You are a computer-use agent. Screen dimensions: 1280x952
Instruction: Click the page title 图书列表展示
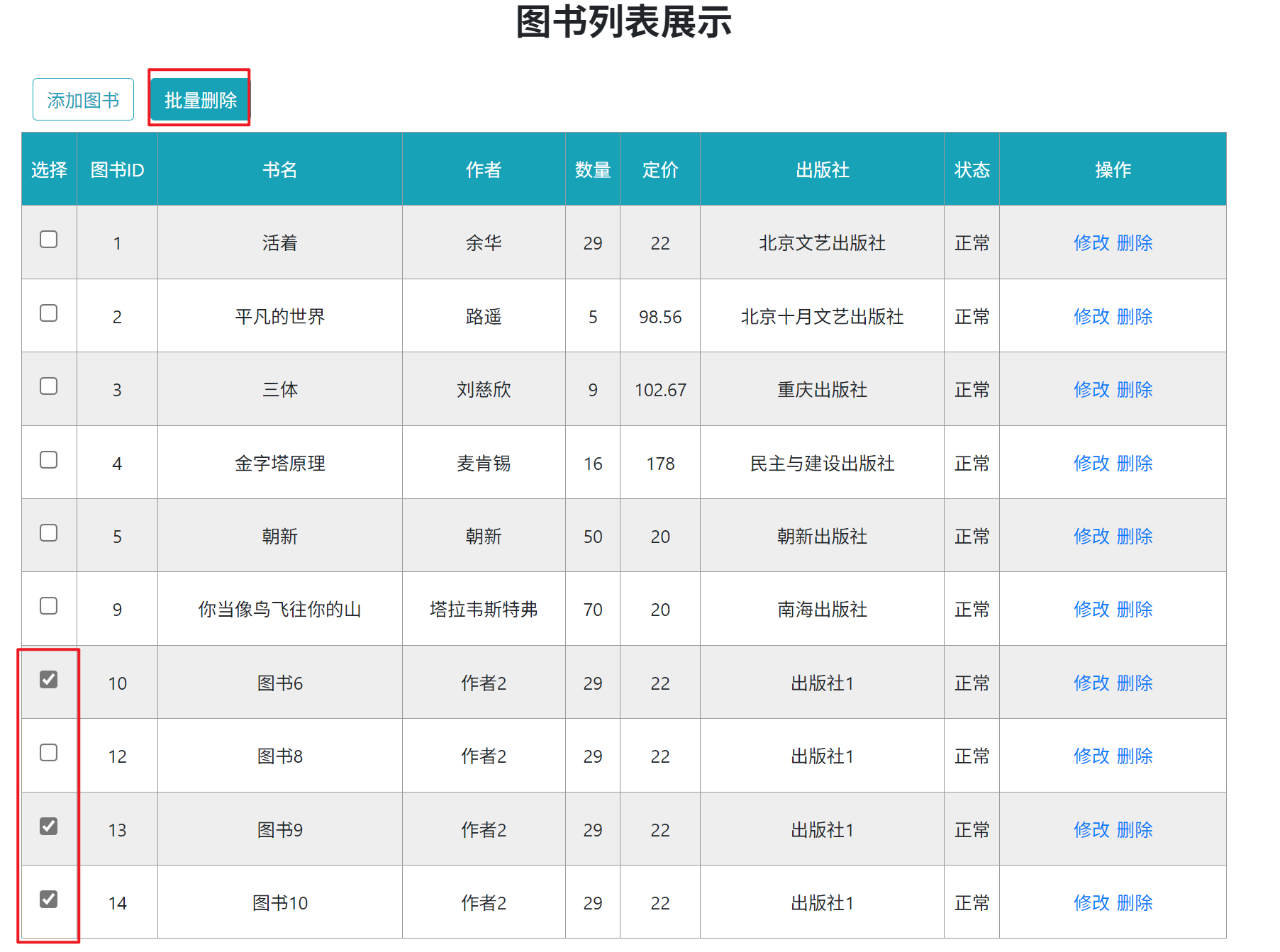coord(623,22)
